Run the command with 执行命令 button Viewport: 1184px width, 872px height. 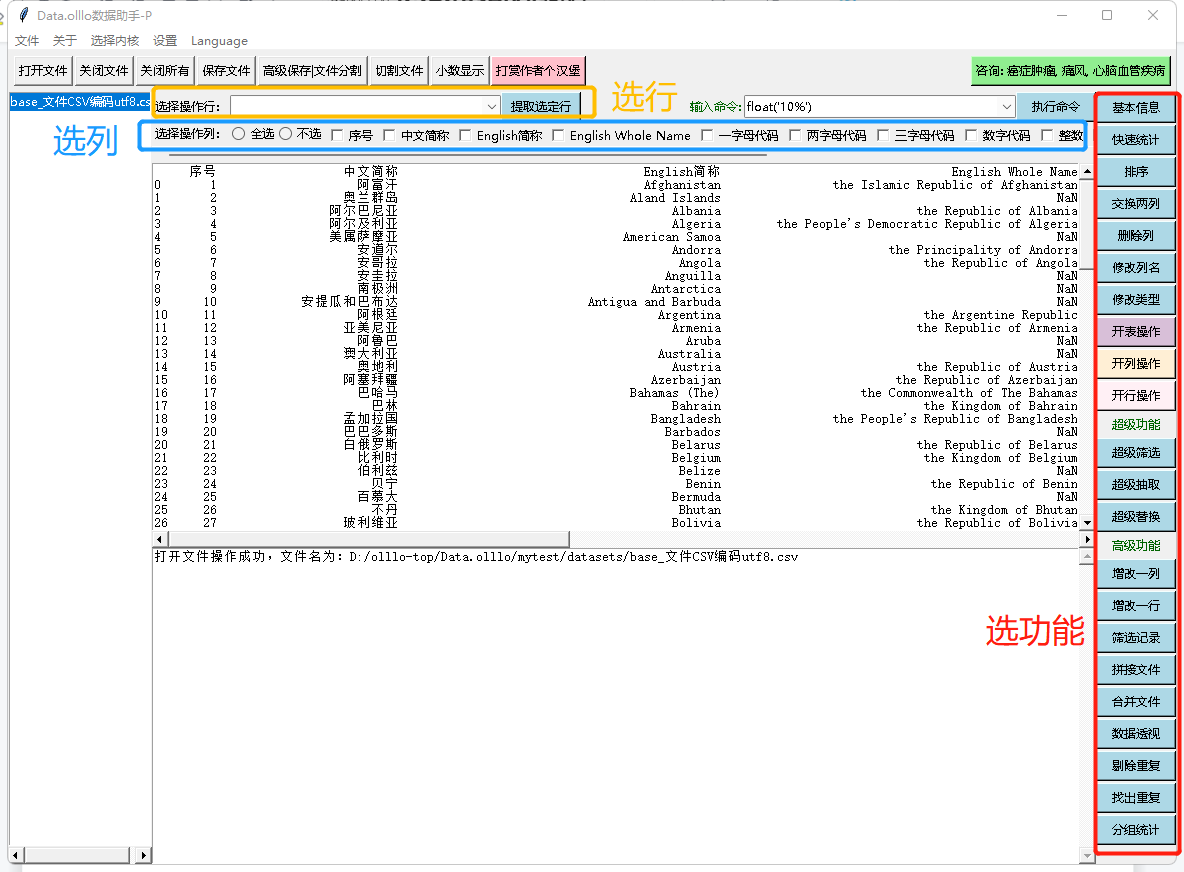point(1055,106)
